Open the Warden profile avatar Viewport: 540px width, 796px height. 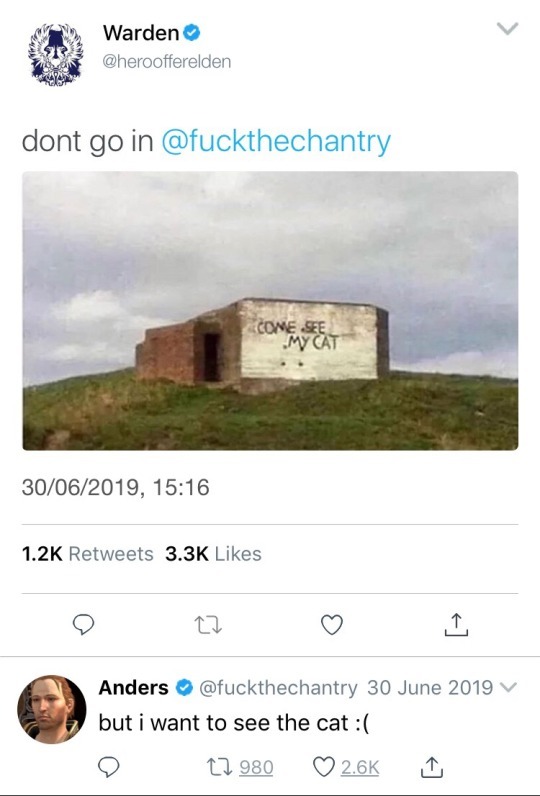tap(55, 54)
